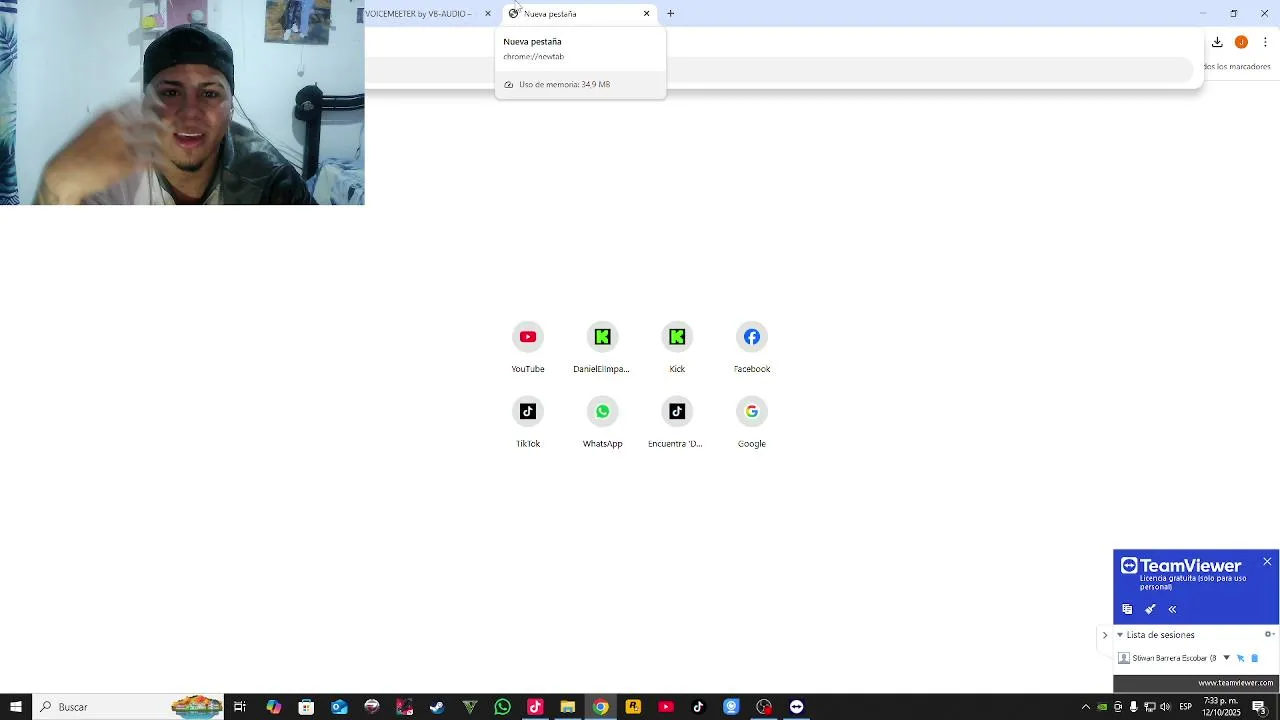1280x720 pixels.
Task: Open the Chrome profile avatar
Action: (x=1241, y=42)
